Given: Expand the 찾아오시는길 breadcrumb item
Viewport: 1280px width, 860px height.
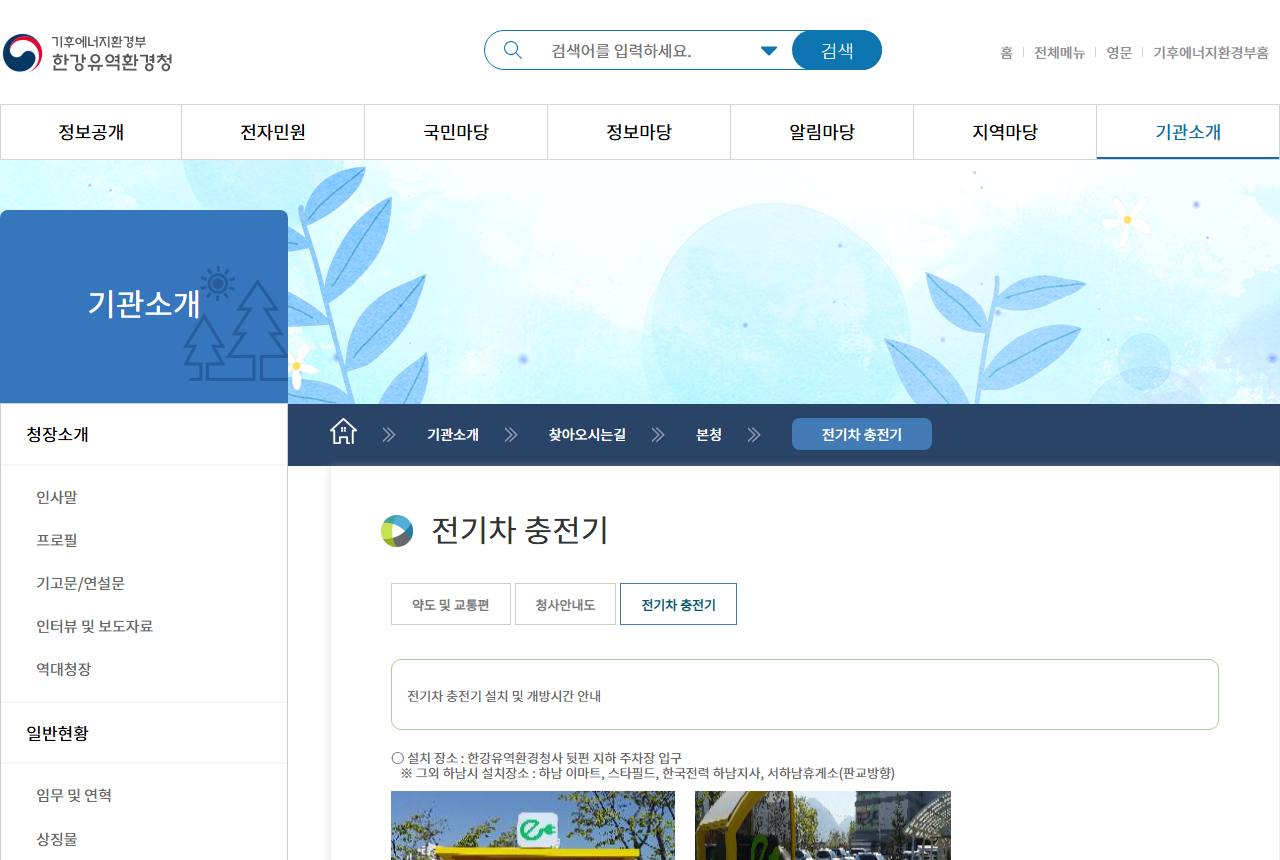Looking at the screenshot, I should (x=587, y=435).
